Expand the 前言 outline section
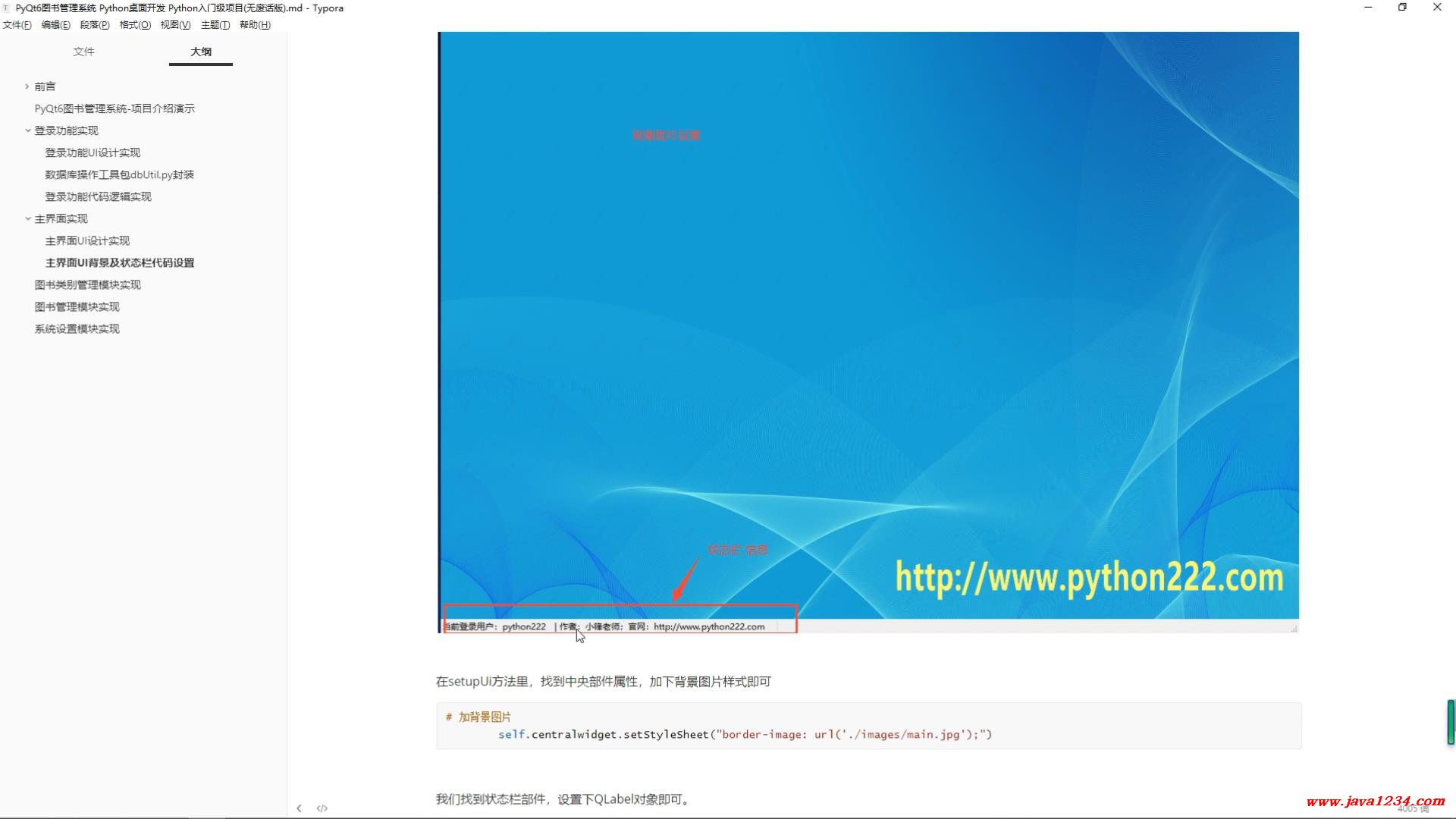 click(27, 86)
